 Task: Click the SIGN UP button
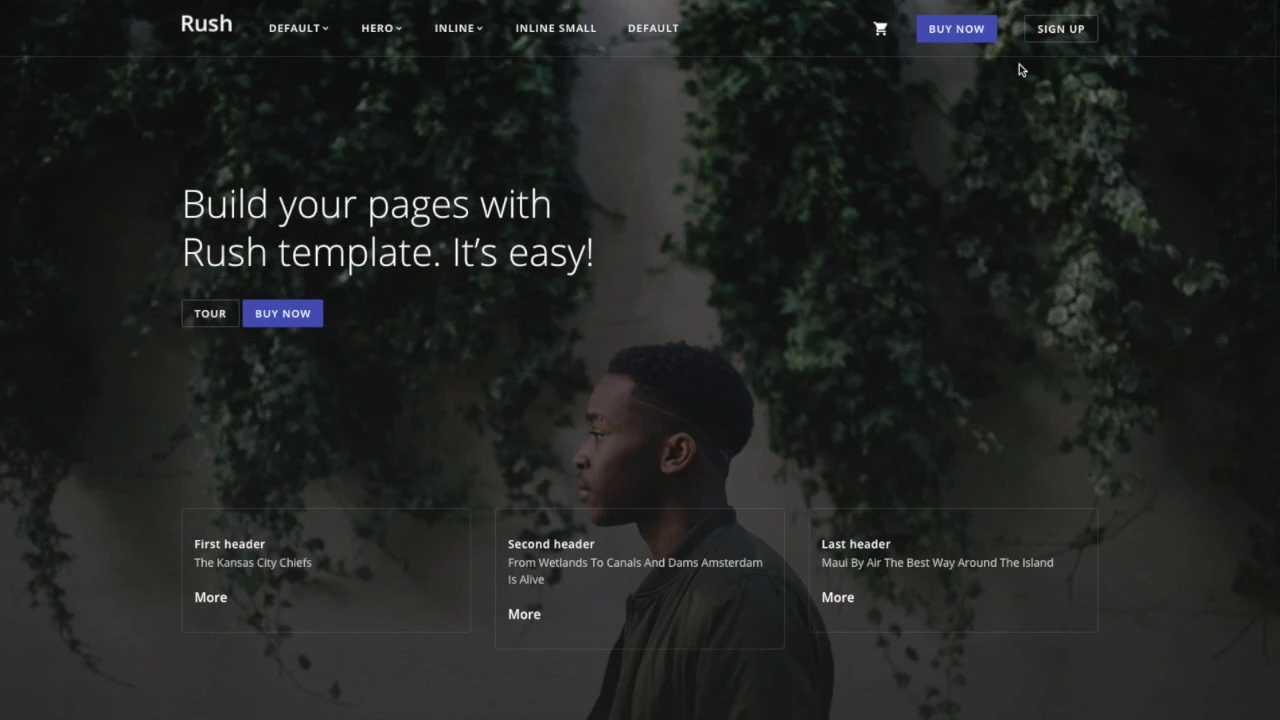click(x=1060, y=29)
